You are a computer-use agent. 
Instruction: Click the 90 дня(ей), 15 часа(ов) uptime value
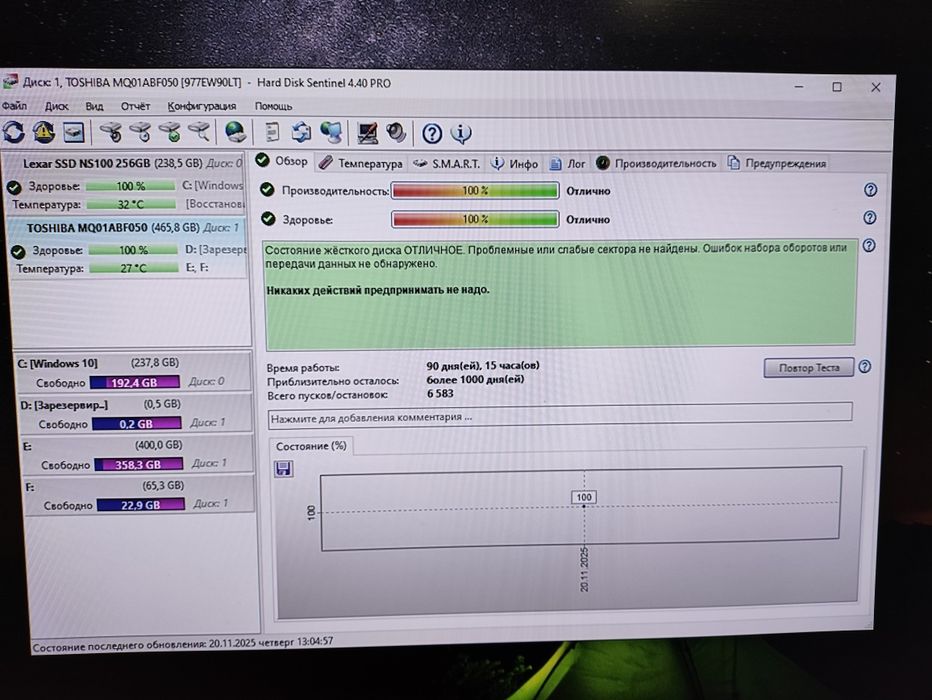pos(483,365)
